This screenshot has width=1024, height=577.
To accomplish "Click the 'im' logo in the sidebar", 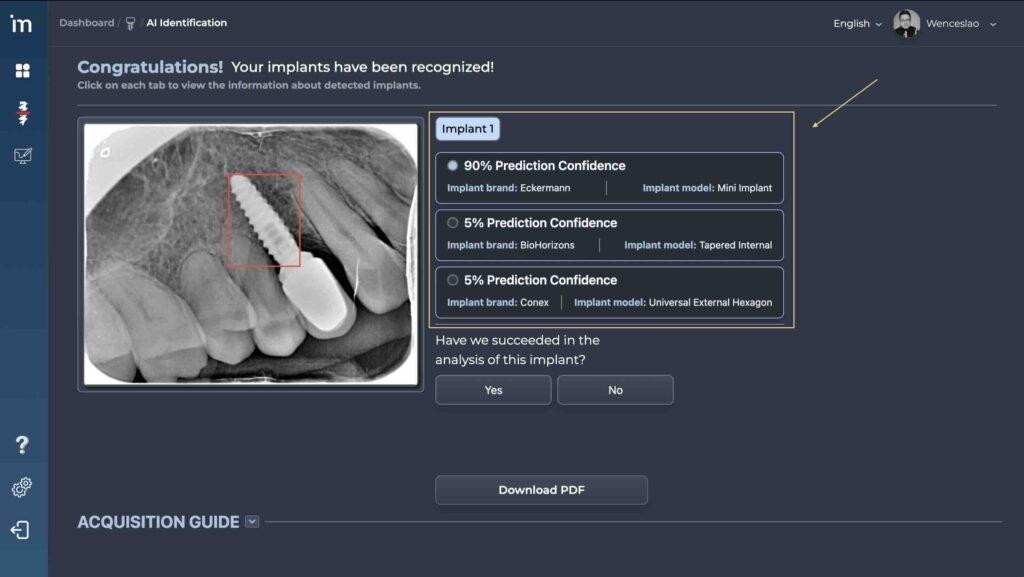I will pyautogui.click(x=21, y=24).
